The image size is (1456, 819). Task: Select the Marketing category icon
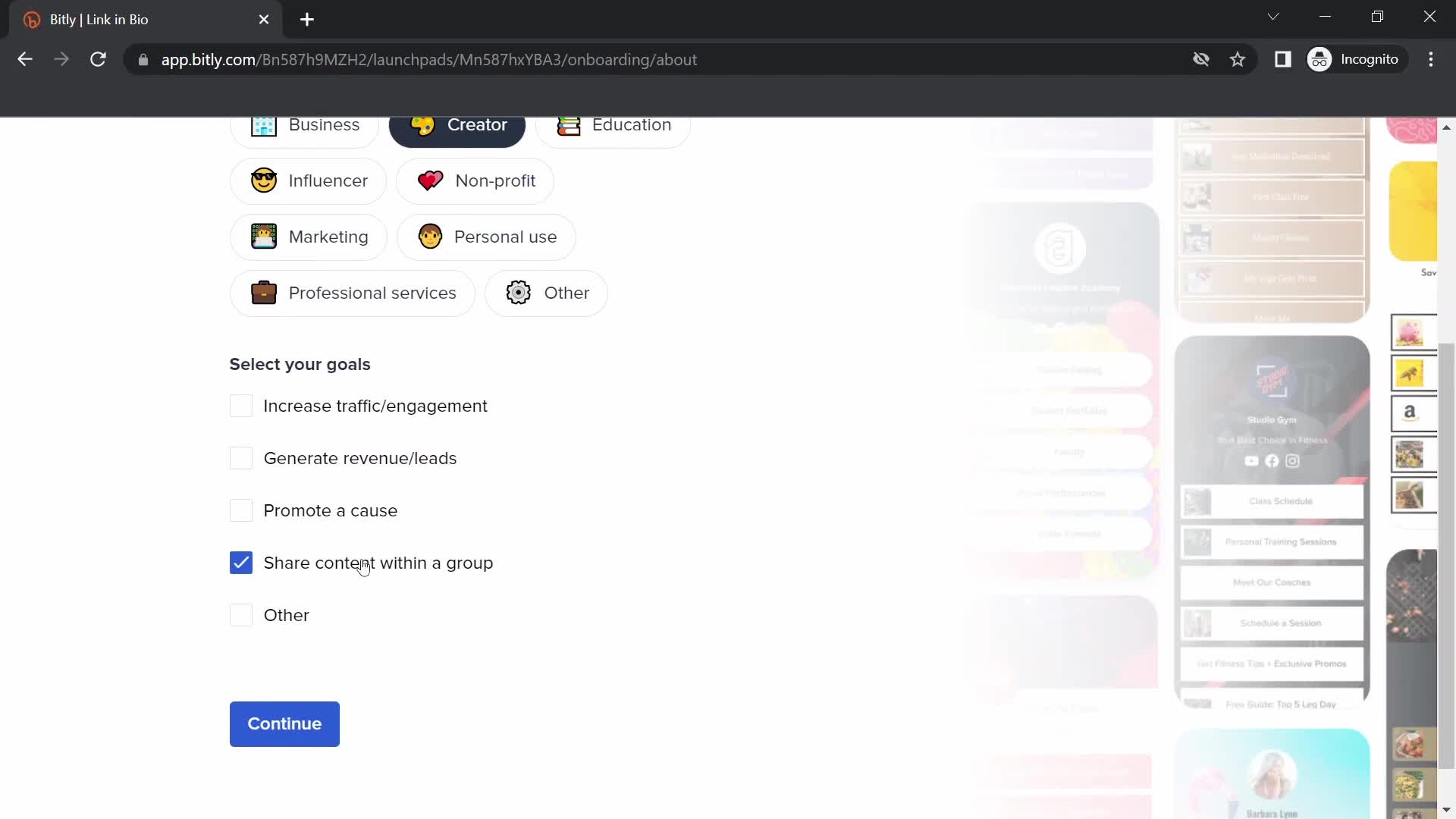(x=263, y=236)
